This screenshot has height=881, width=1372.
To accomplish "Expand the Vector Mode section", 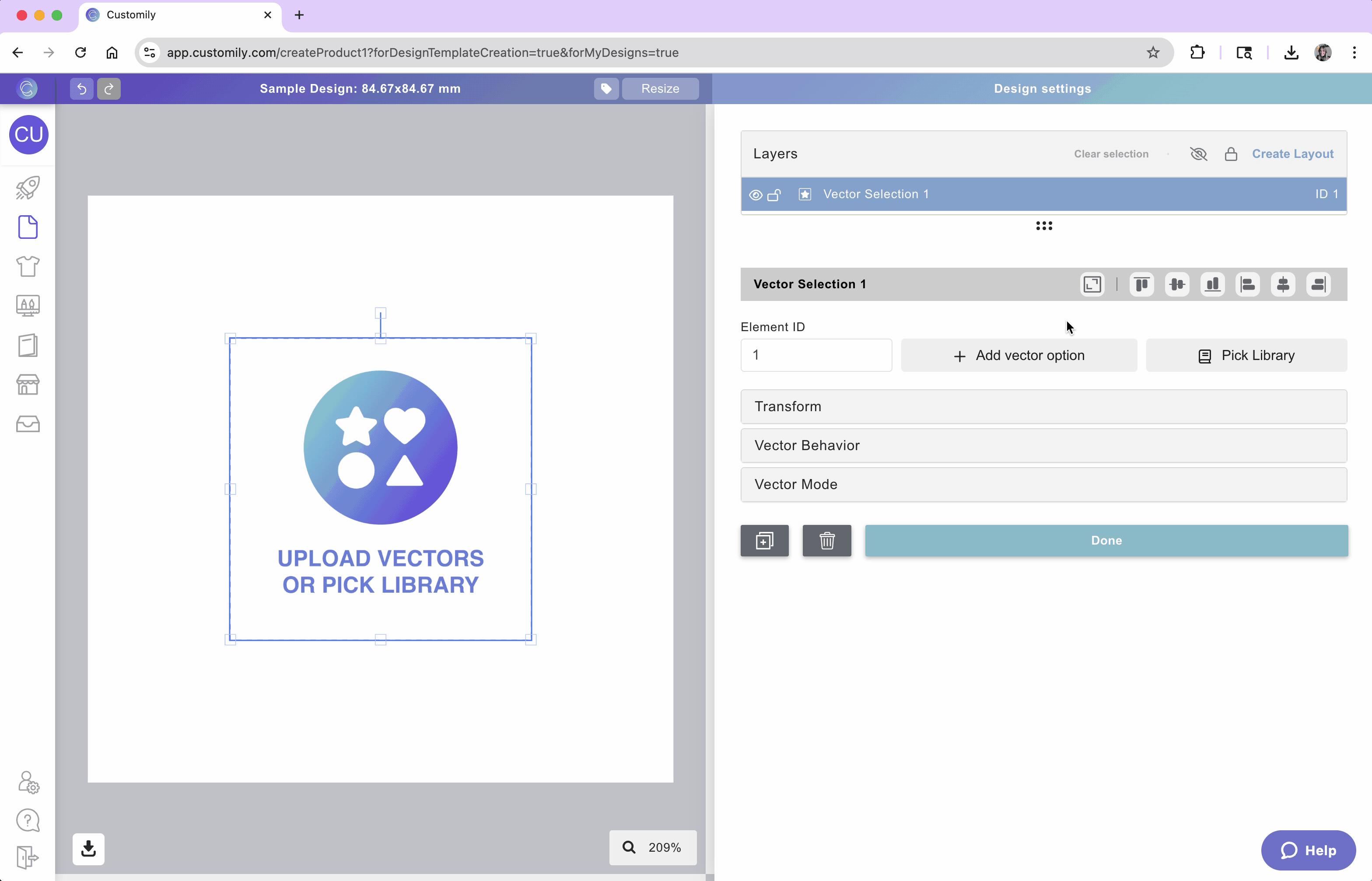I will (x=1043, y=485).
